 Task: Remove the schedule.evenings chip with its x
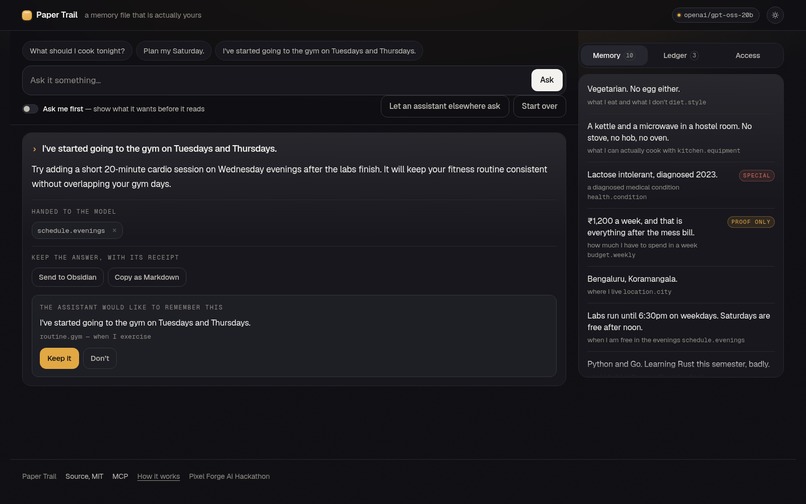coord(114,230)
